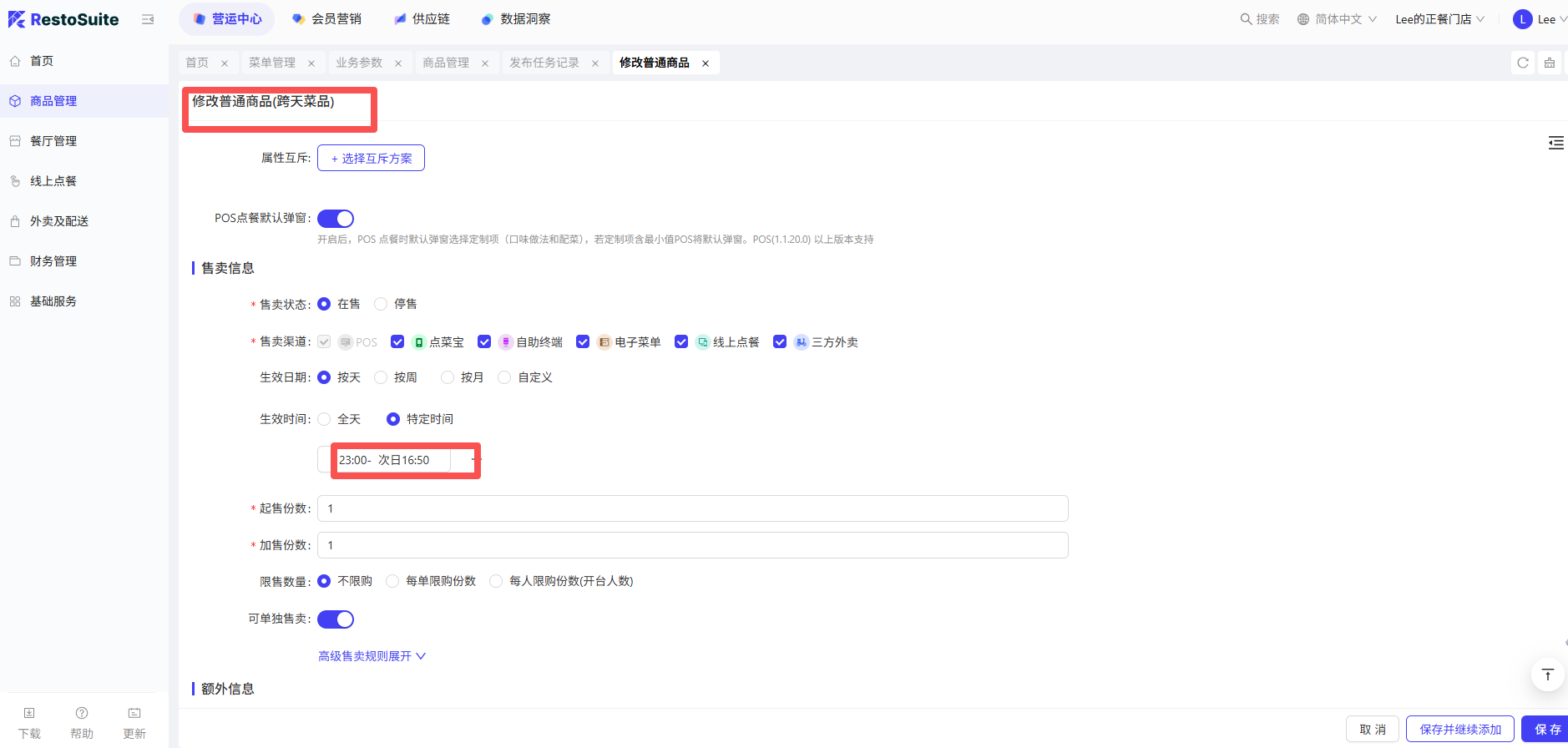Close the 发布任务记录 tab
The height and width of the screenshot is (748, 1568).
pyautogui.click(x=595, y=63)
